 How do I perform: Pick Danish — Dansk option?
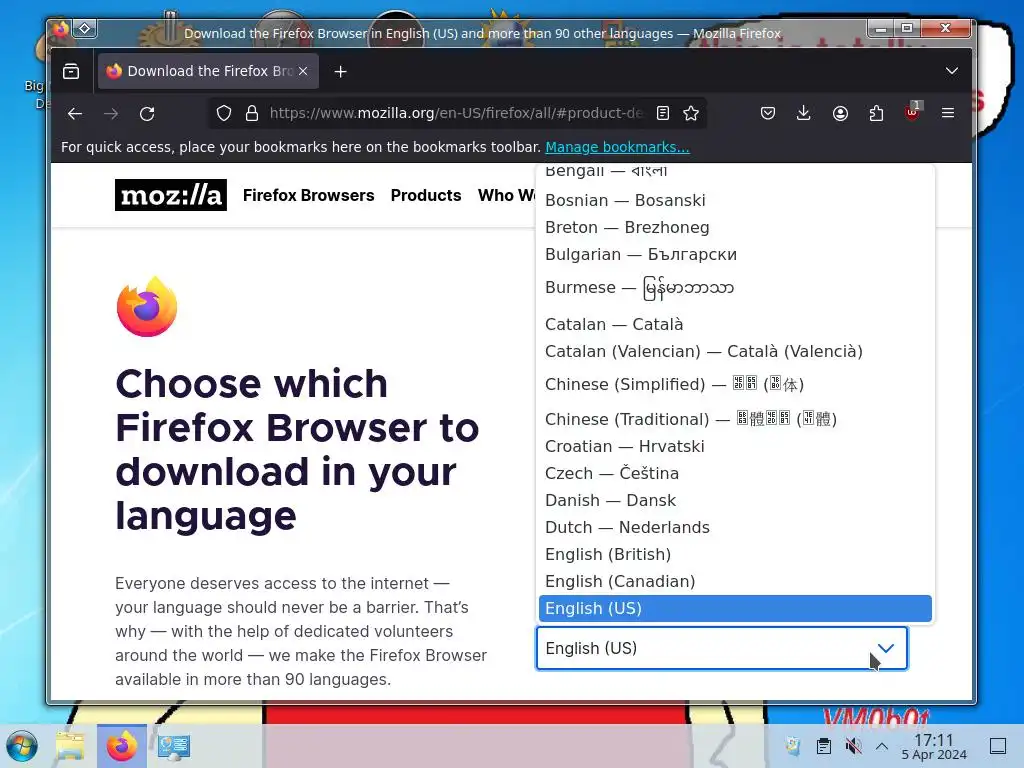click(x=735, y=500)
